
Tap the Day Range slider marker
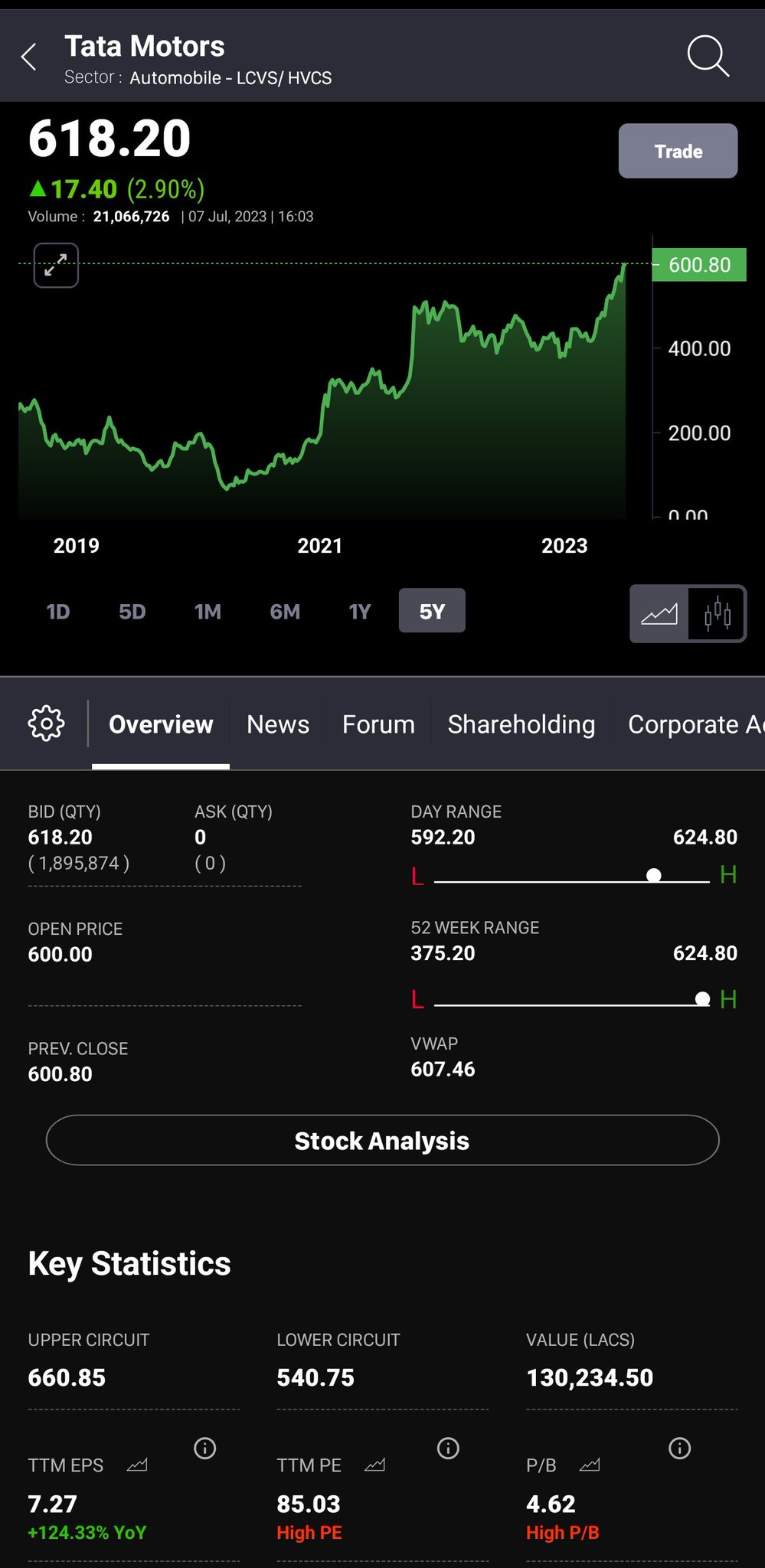pos(654,875)
